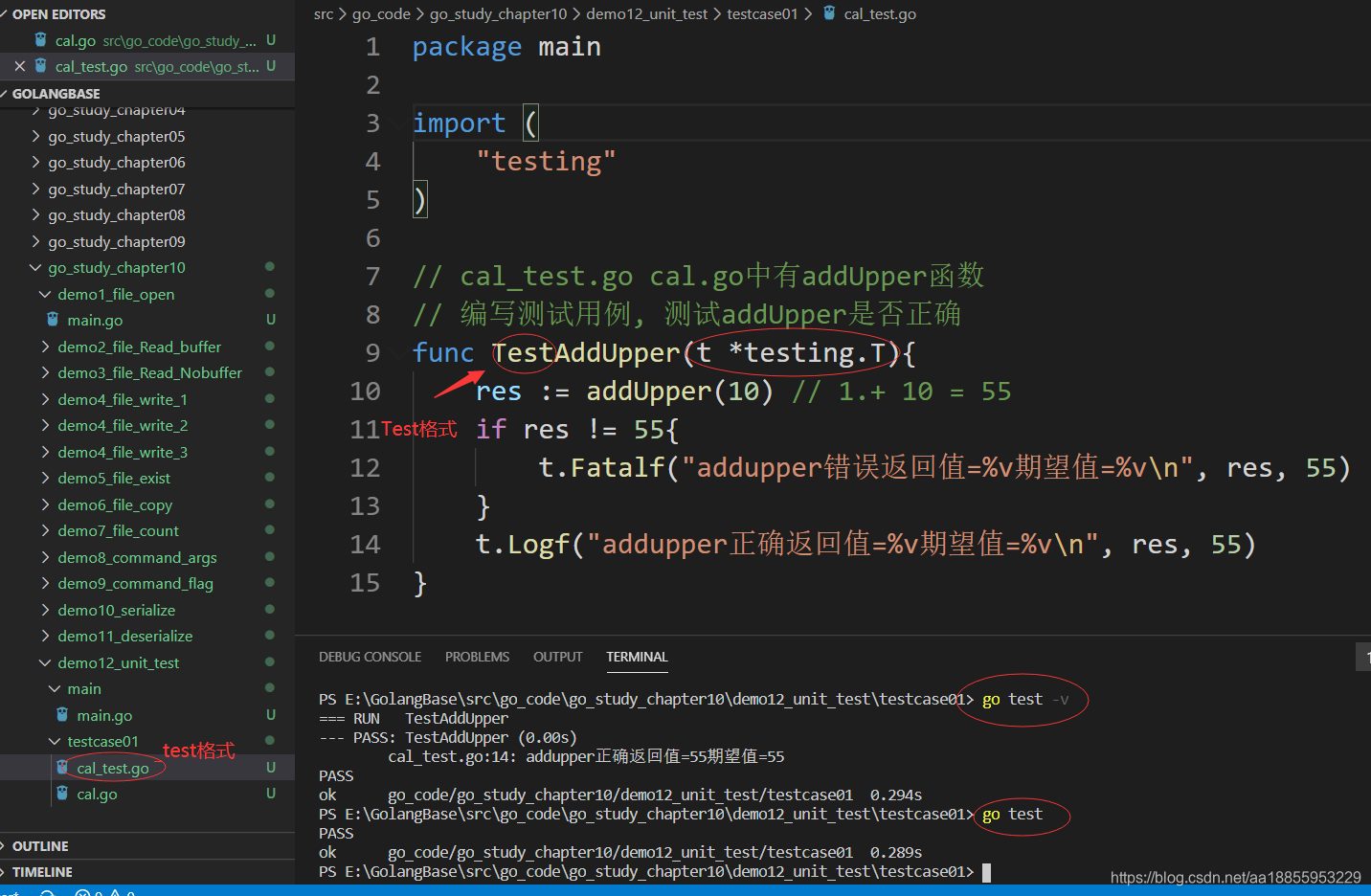
Task: Select the TERMINAL panel tab
Action: pos(637,657)
